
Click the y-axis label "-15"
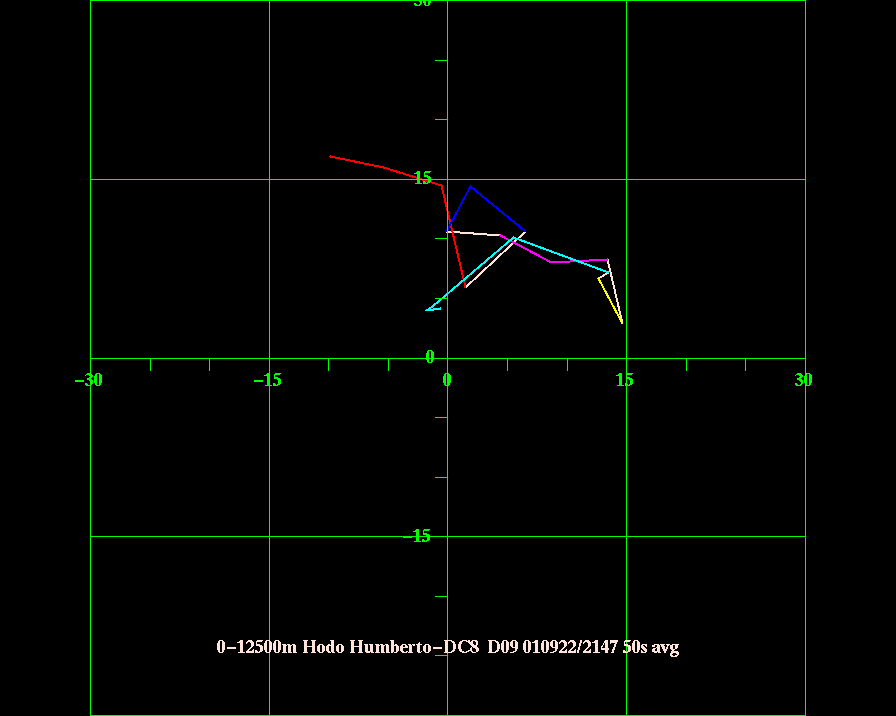click(x=417, y=536)
